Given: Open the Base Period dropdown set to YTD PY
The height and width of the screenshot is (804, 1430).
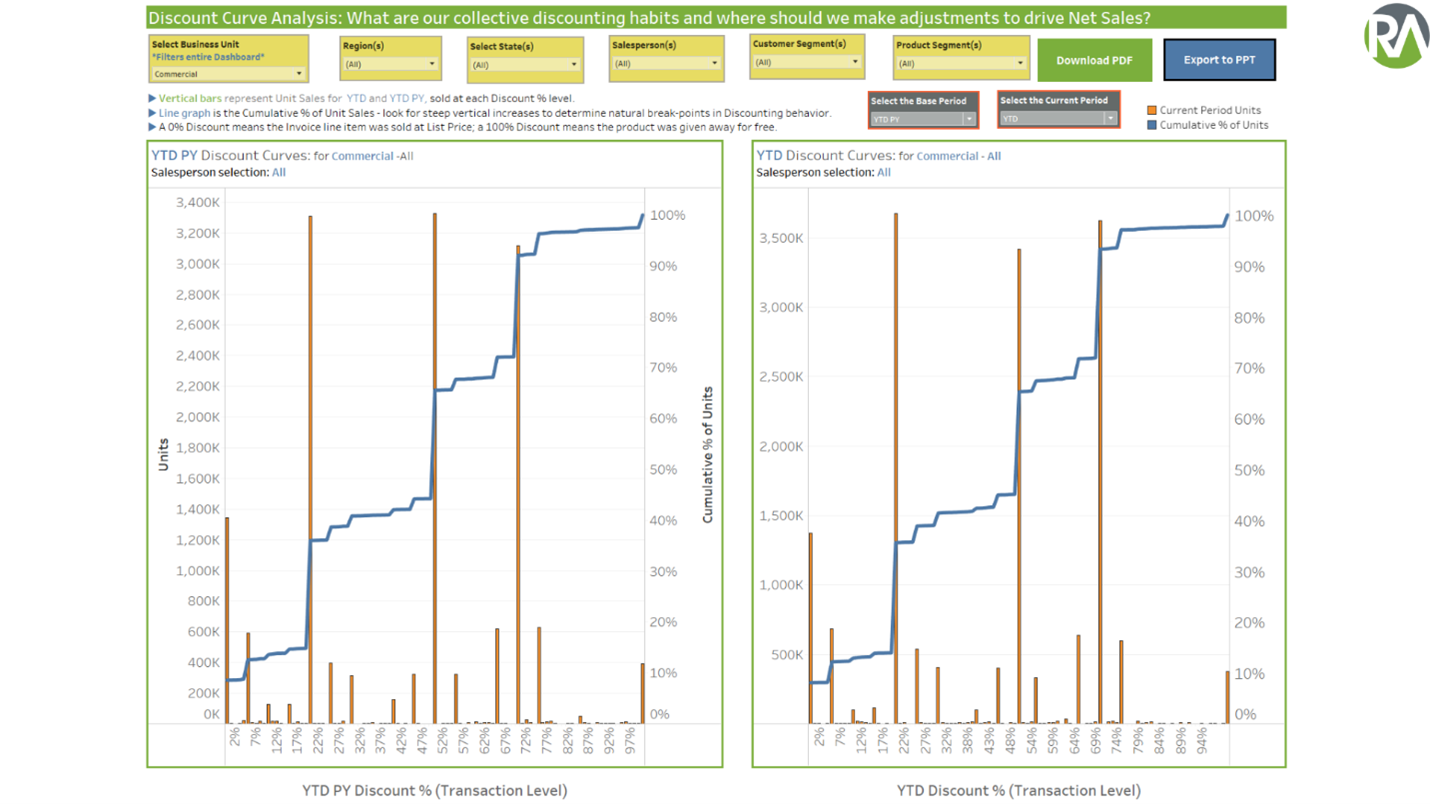Looking at the screenshot, I should tap(922, 119).
